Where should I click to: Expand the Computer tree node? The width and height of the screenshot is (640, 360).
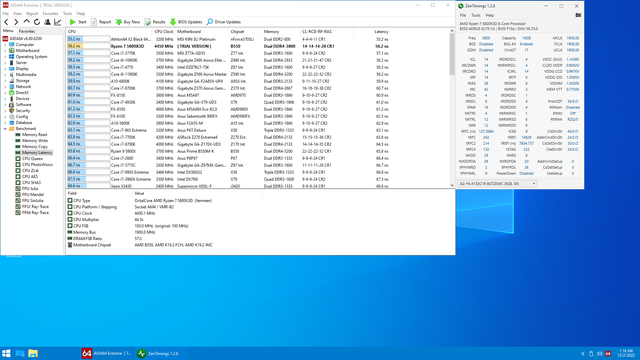[x=5, y=44]
